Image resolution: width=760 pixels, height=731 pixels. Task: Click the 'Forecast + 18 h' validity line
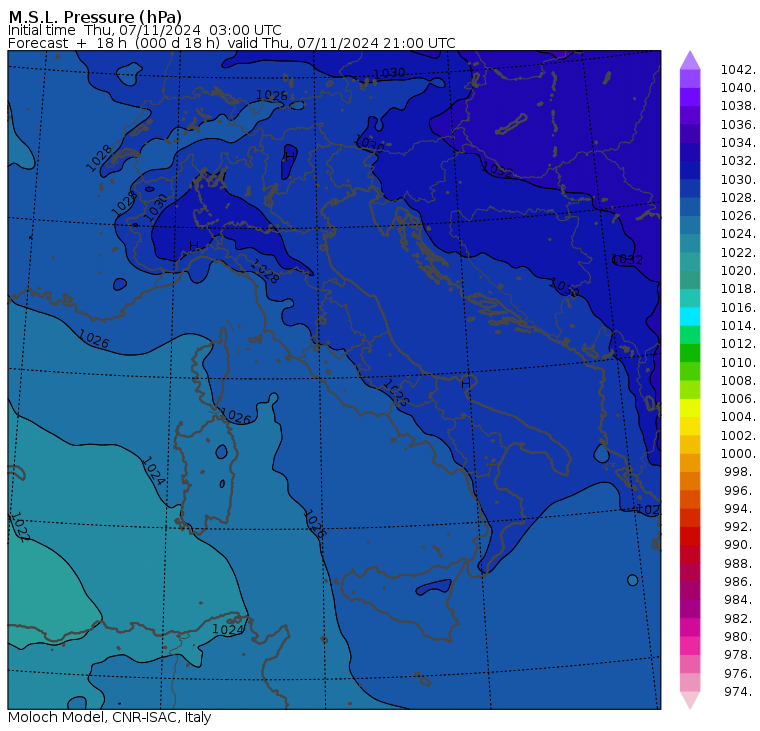(232, 43)
